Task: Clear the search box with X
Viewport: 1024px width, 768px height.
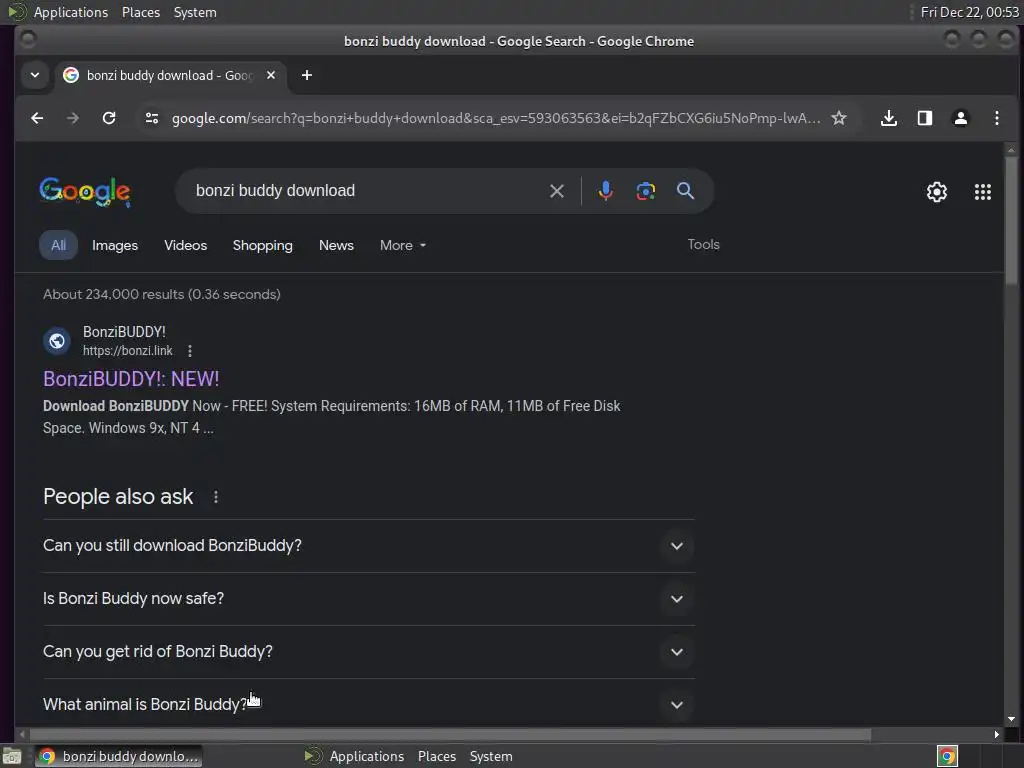Action: 556,191
